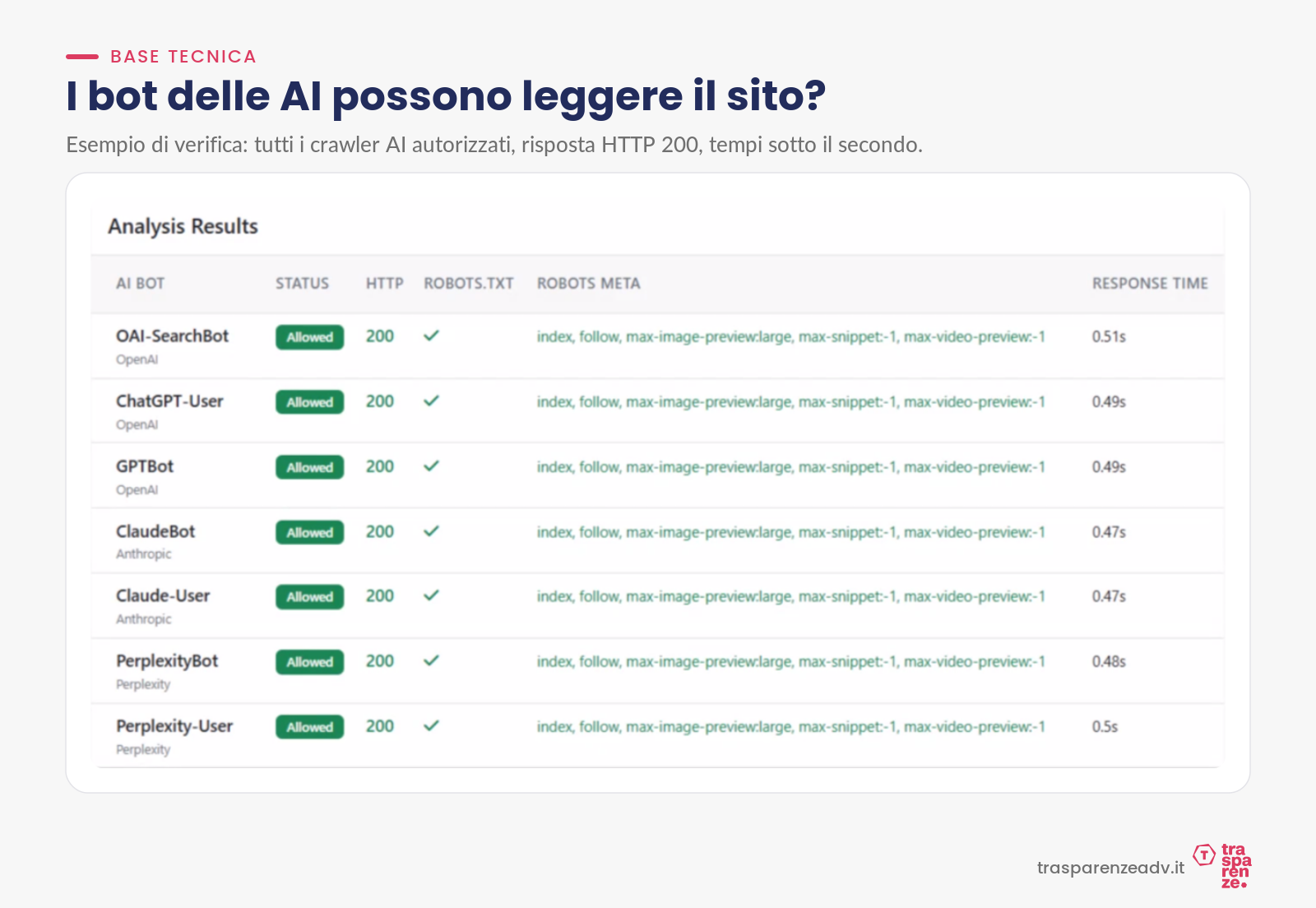This screenshot has width=1316, height=908.
Task: Click the OpenAI label under ChatGPT-User
Action: point(137,424)
